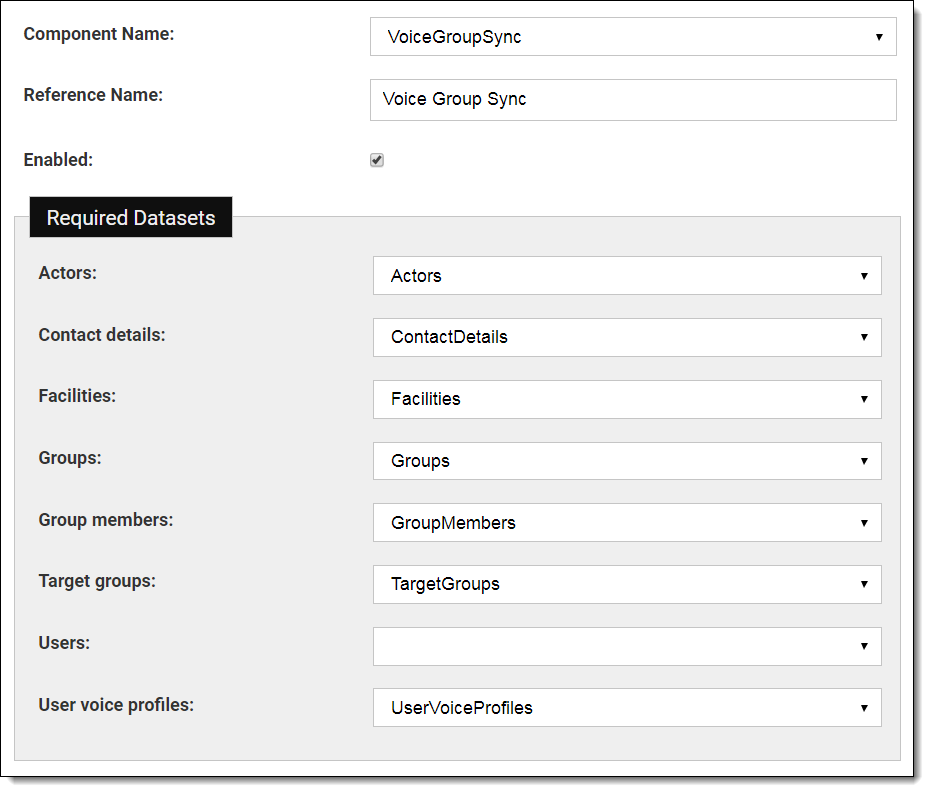The width and height of the screenshot is (929, 792).
Task: Click the Users field label
Action: (64, 643)
